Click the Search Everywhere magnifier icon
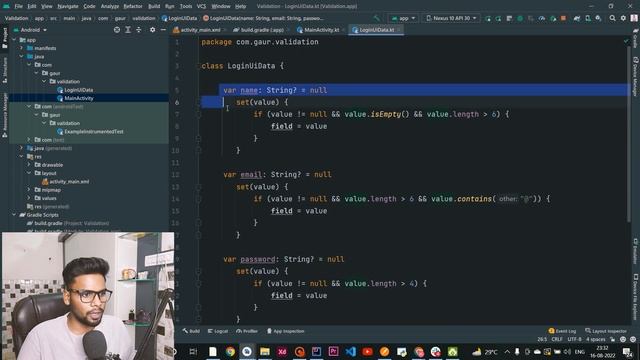The image size is (640, 360). pyautogui.click(x=612, y=18)
